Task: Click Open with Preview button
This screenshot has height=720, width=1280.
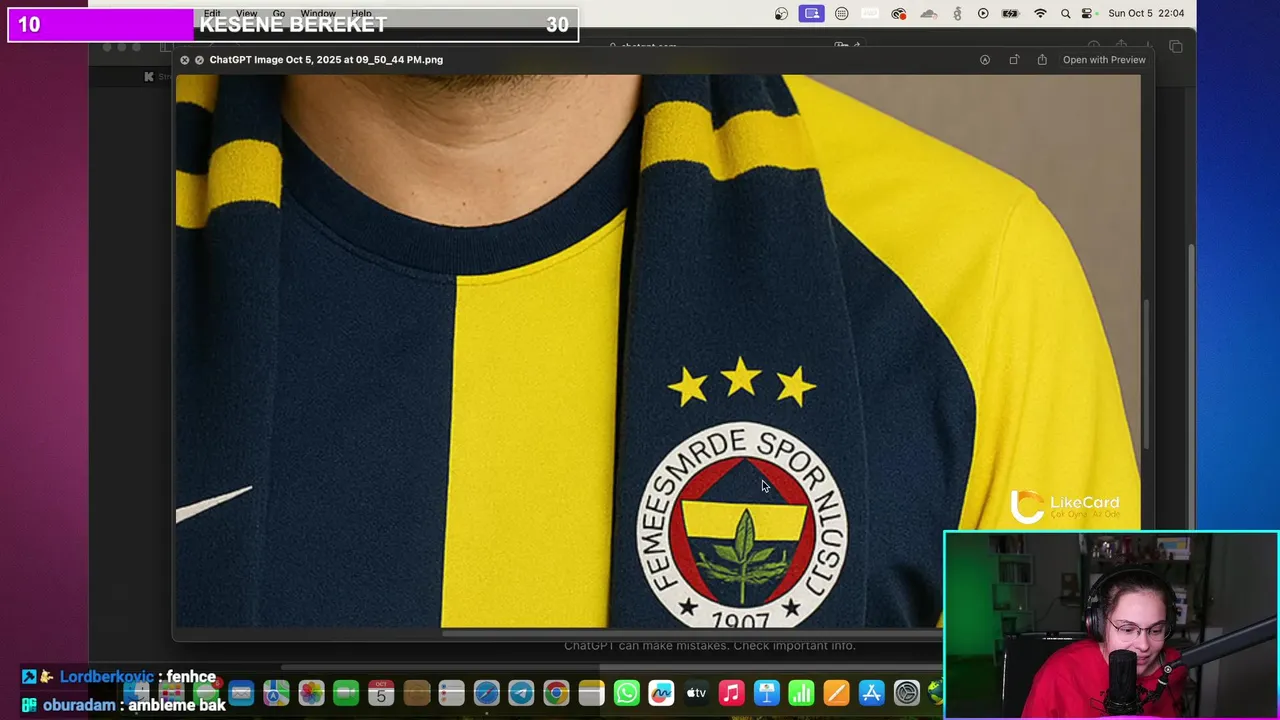Action: [x=1104, y=60]
